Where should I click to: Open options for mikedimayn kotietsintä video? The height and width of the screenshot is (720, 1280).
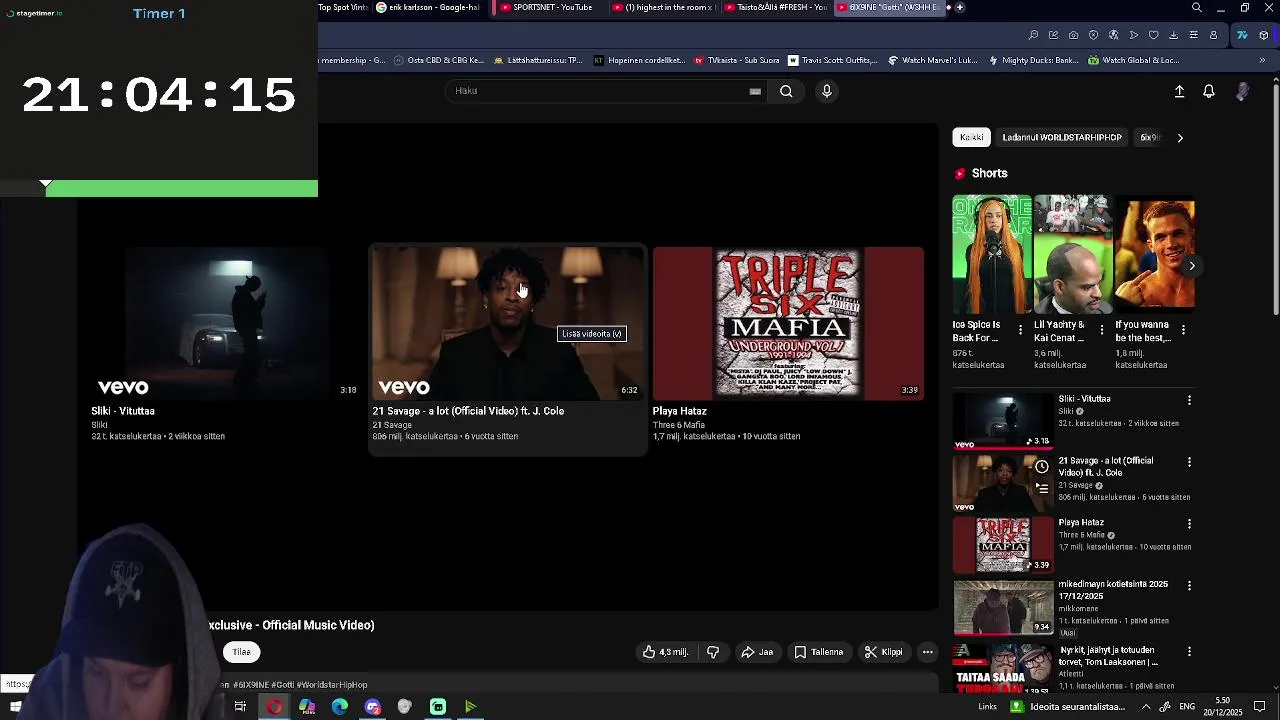1189,586
